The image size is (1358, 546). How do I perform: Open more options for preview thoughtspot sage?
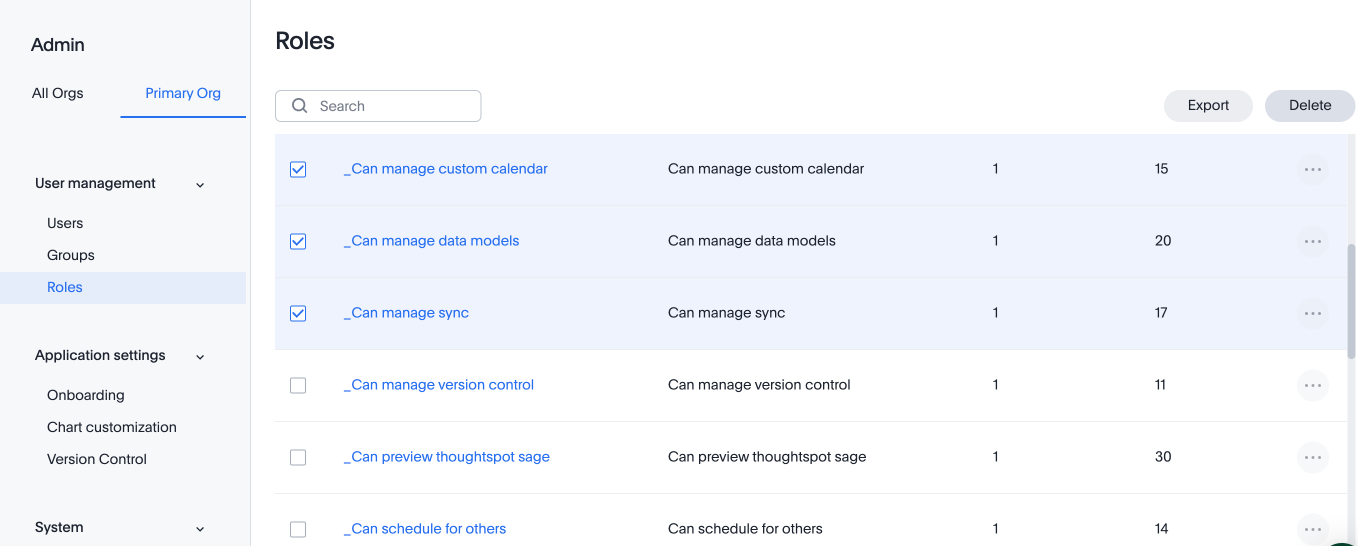(x=1312, y=458)
